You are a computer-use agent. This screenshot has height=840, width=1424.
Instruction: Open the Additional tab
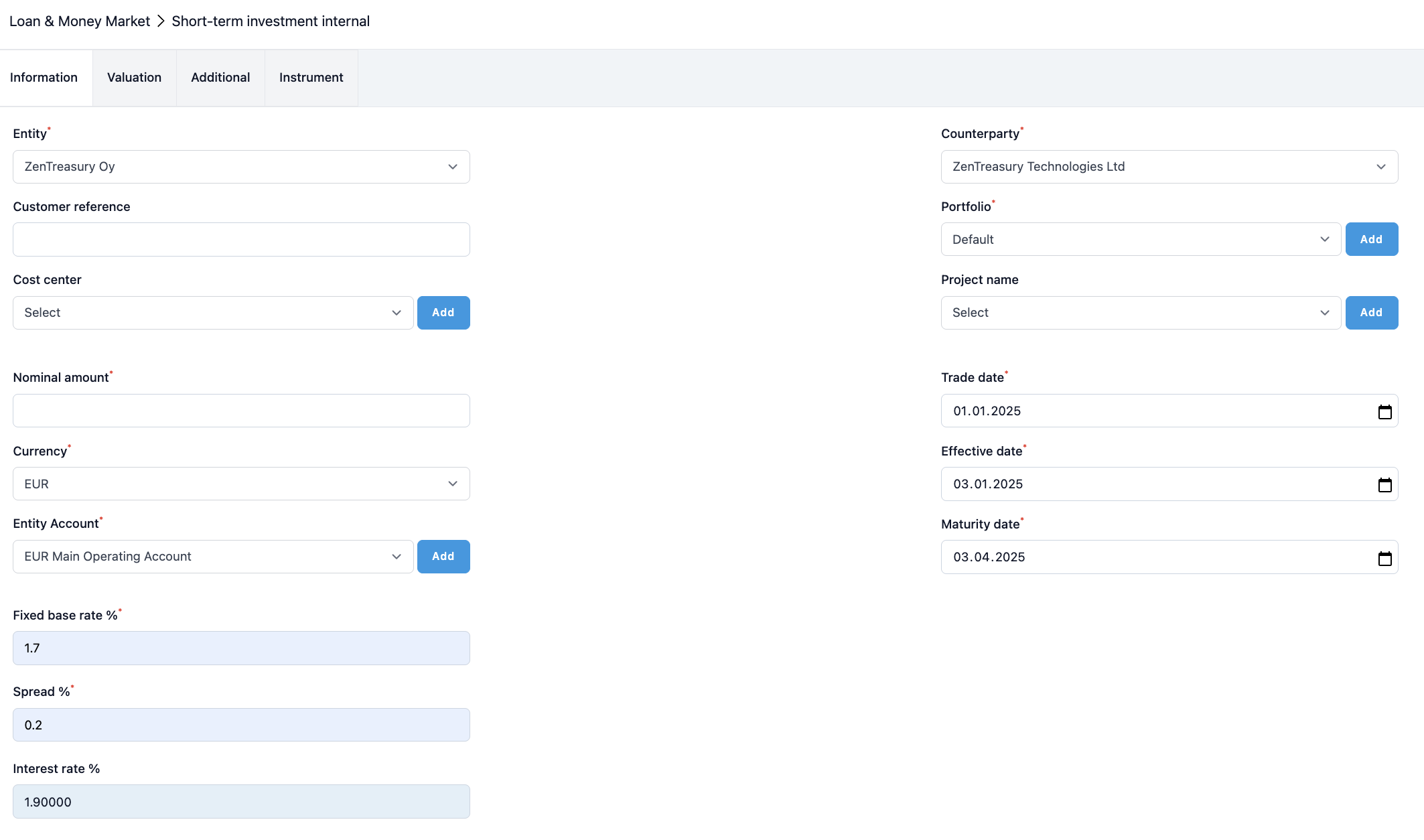[220, 78]
